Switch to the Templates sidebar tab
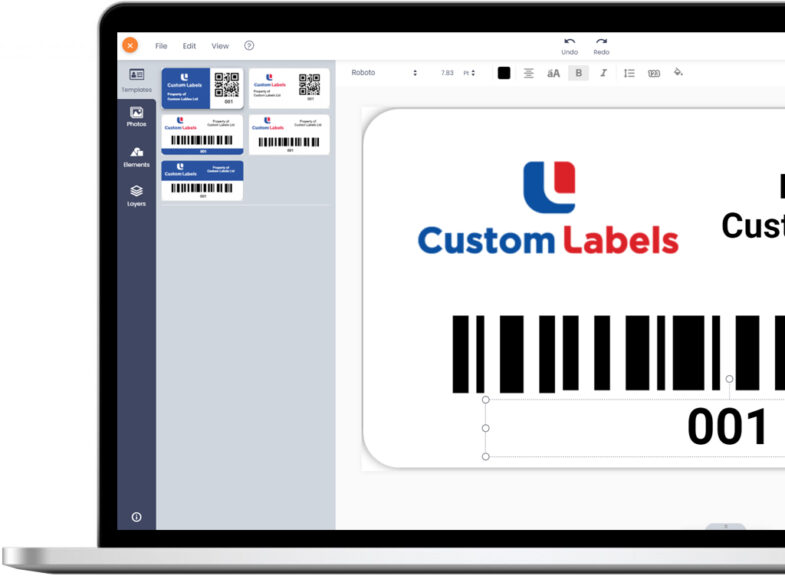 click(137, 80)
